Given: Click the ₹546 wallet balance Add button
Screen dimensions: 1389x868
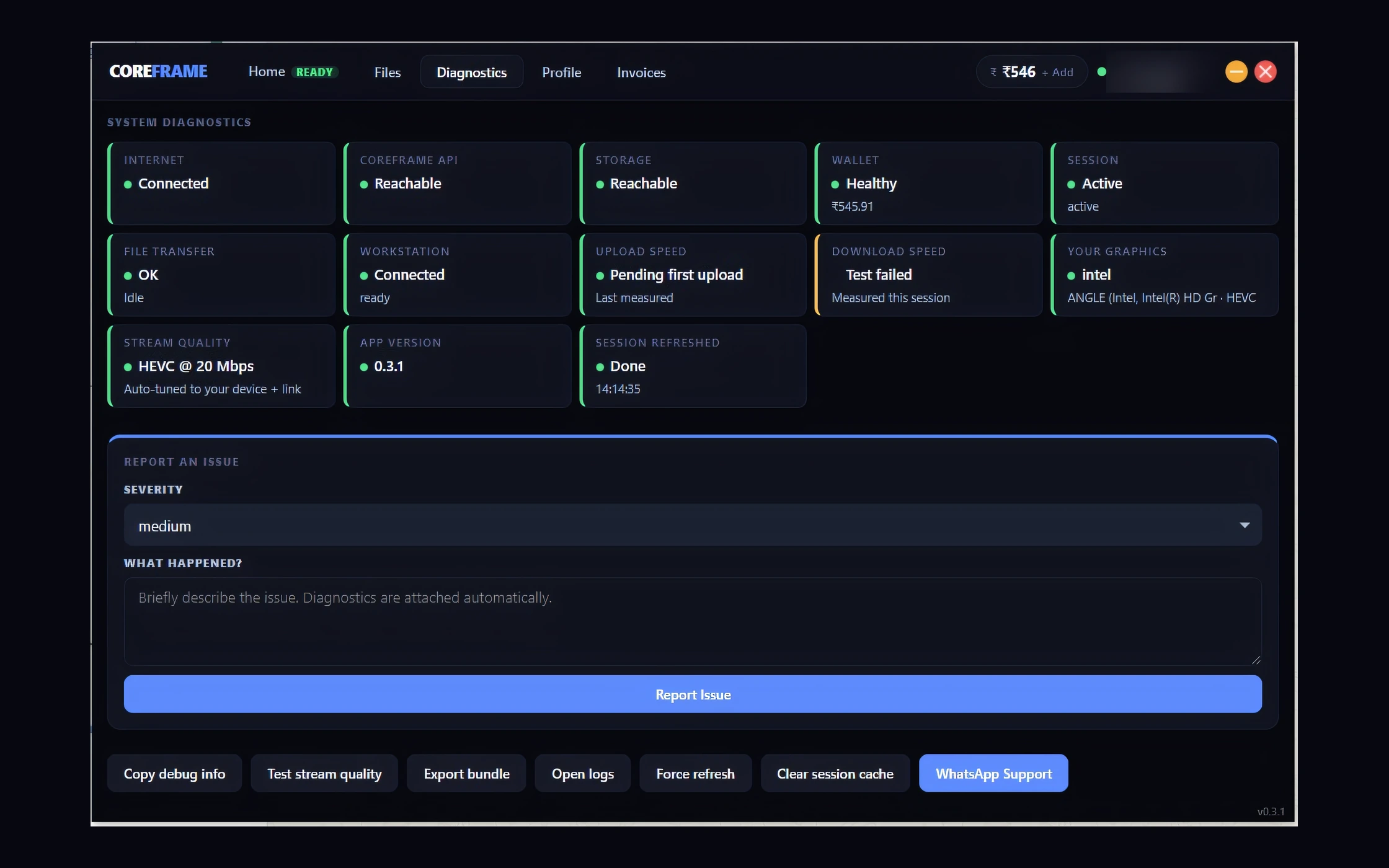Looking at the screenshot, I should coord(1031,72).
